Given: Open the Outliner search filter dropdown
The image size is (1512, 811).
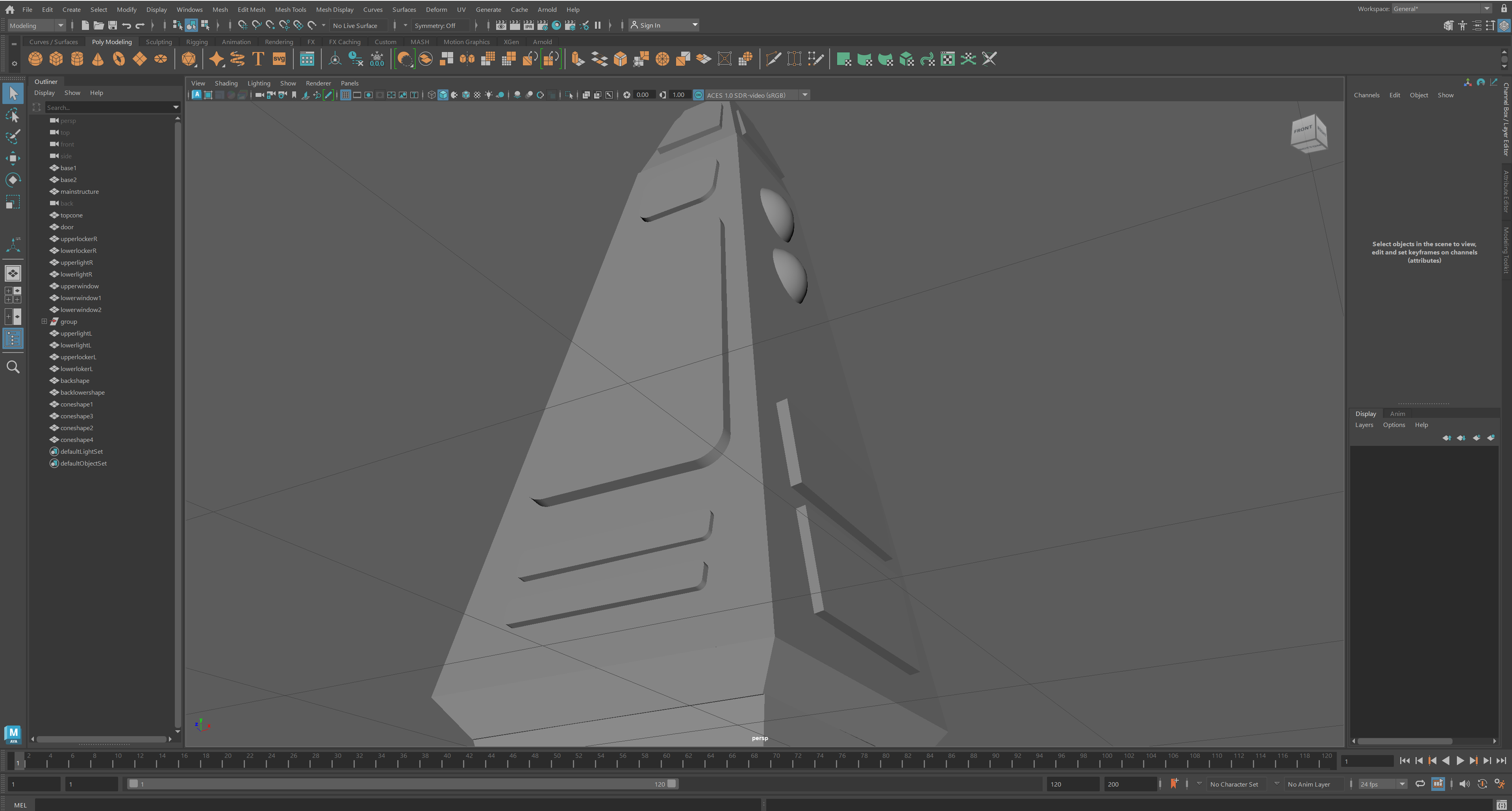Looking at the screenshot, I should click(x=176, y=108).
